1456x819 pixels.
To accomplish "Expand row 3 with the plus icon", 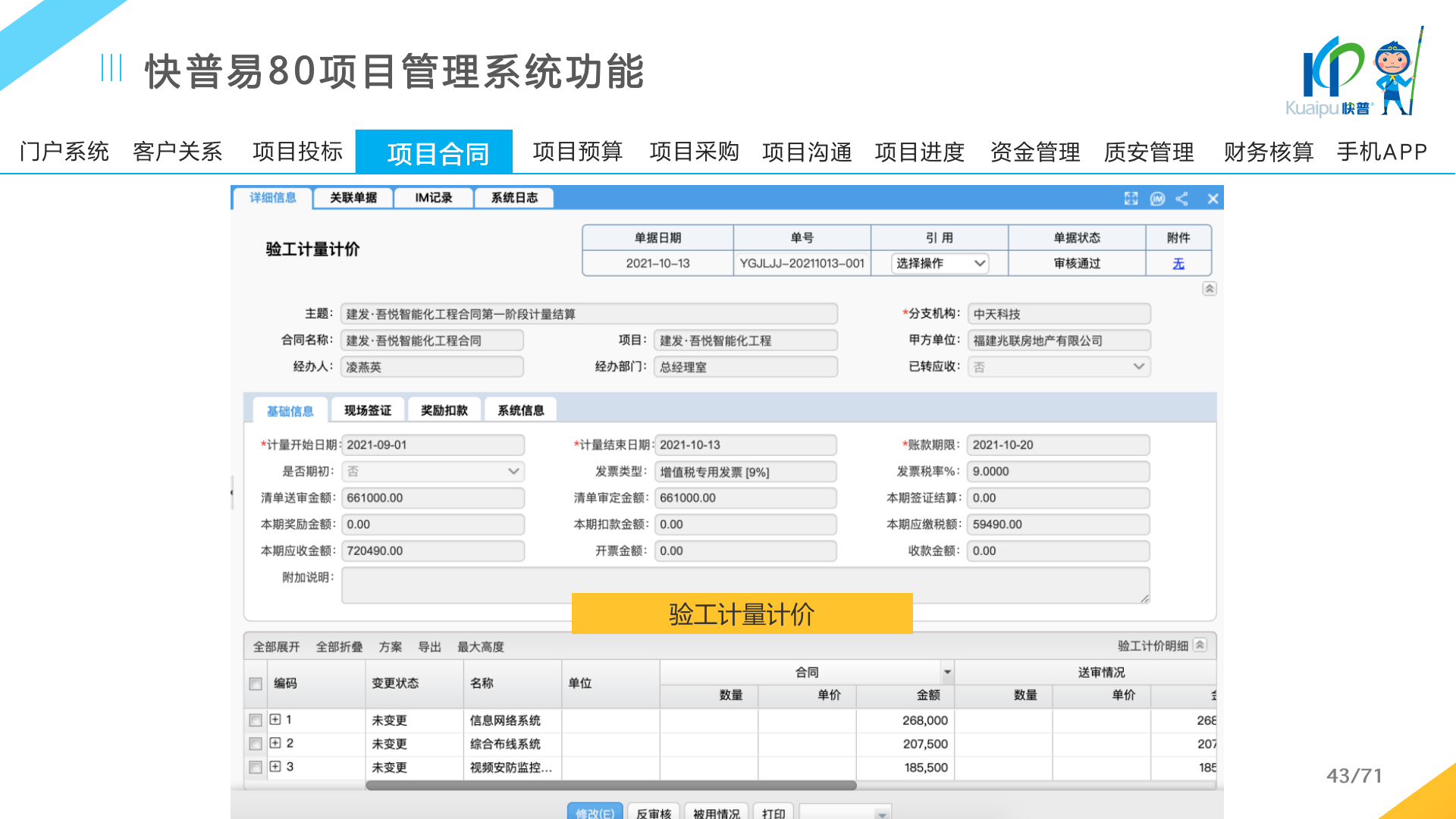I will [275, 767].
